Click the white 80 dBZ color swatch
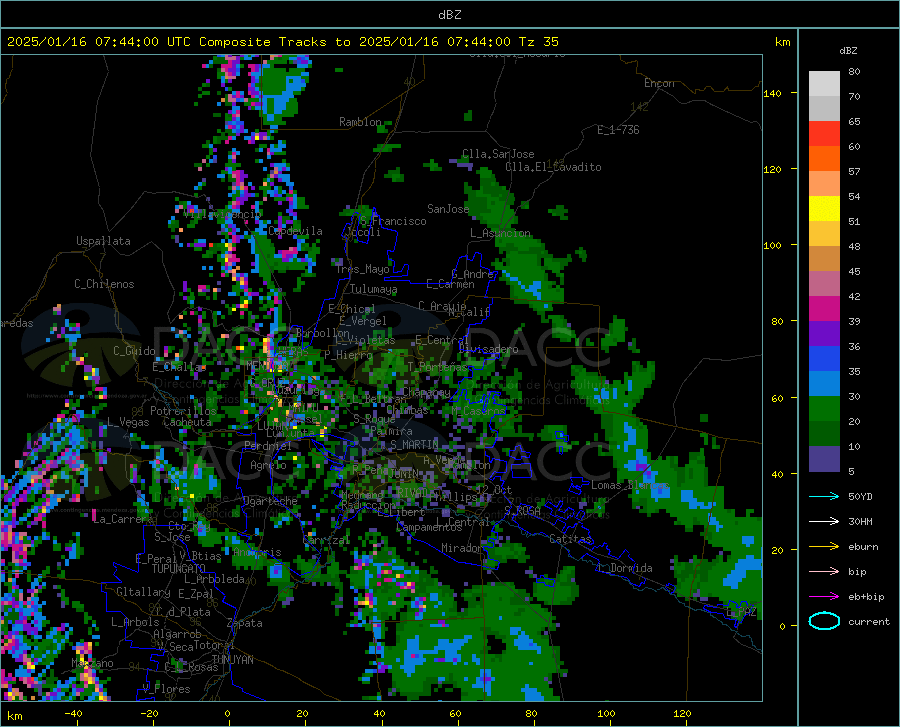Image resolution: width=900 pixels, height=727 pixels. (x=824, y=84)
